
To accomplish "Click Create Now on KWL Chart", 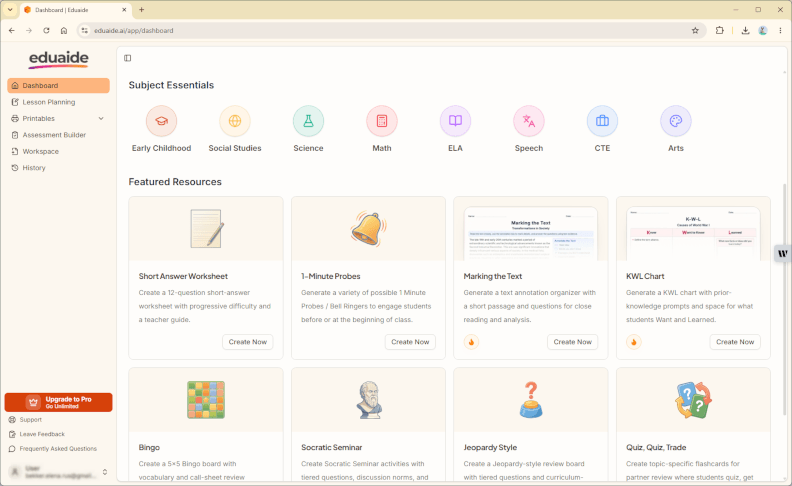I will point(735,342).
